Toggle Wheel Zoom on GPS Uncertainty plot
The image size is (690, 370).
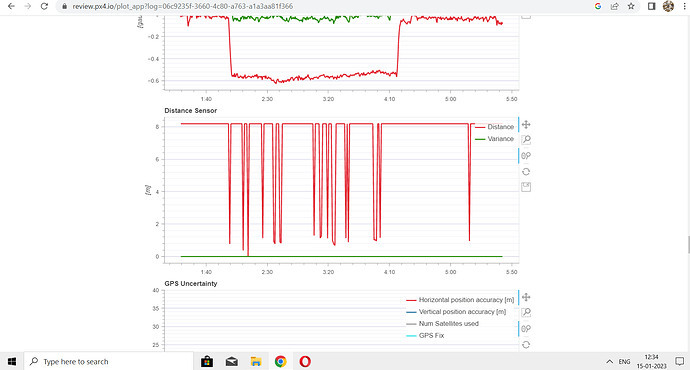[526, 329]
